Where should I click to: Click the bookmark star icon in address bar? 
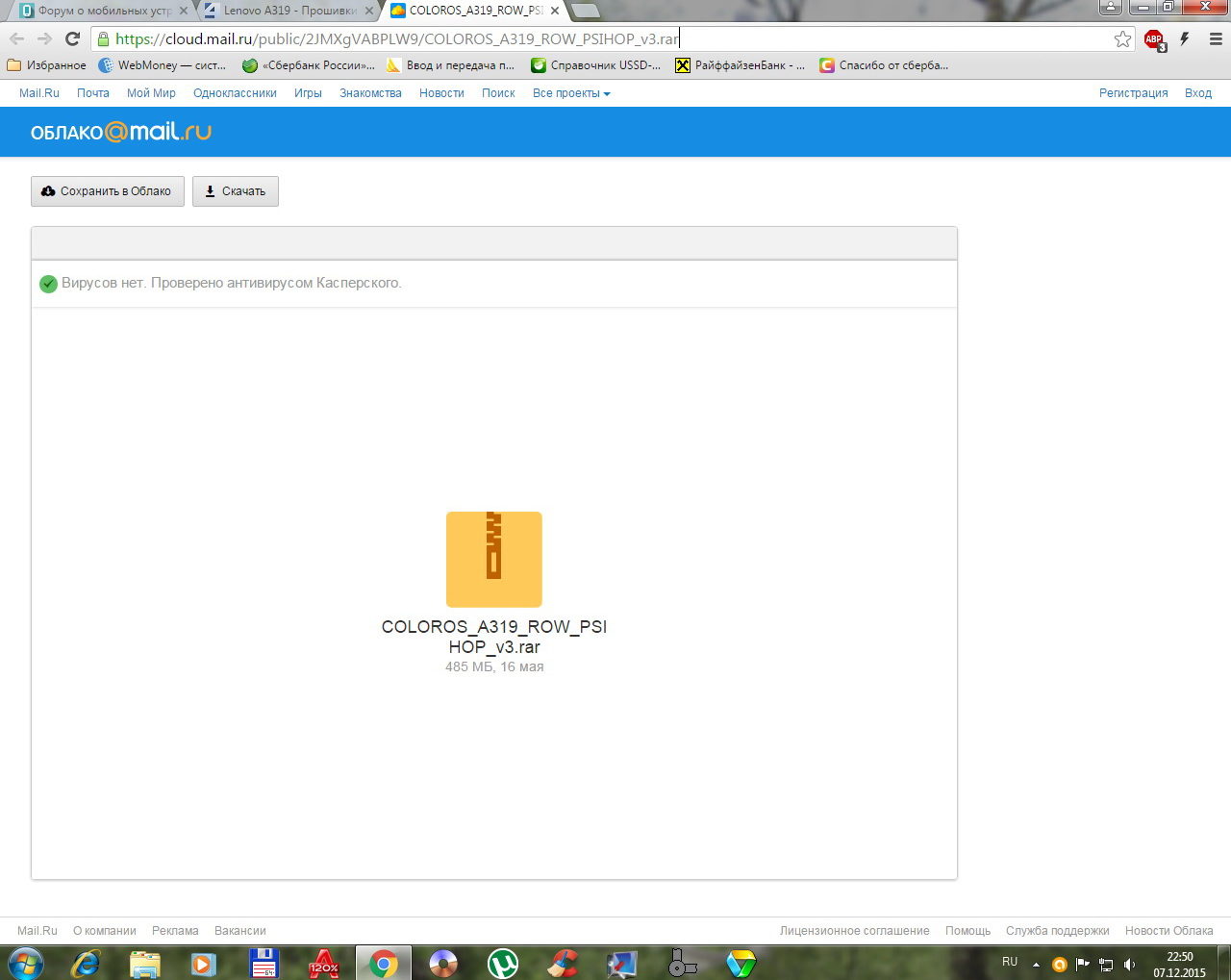[x=1122, y=39]
